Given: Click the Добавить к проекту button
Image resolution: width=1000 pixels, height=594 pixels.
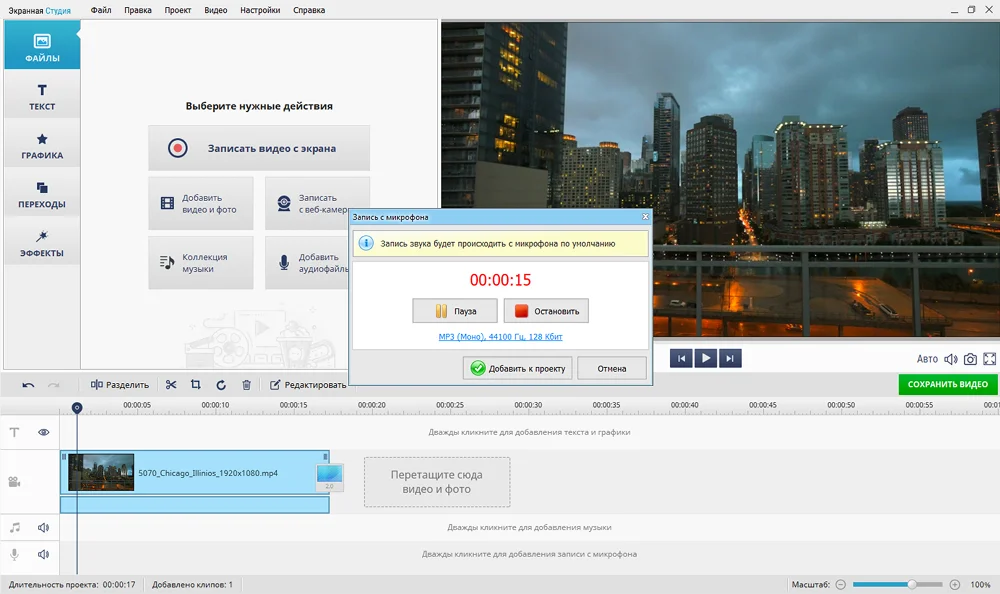Looking at the screenshot, I should [518, 368].
